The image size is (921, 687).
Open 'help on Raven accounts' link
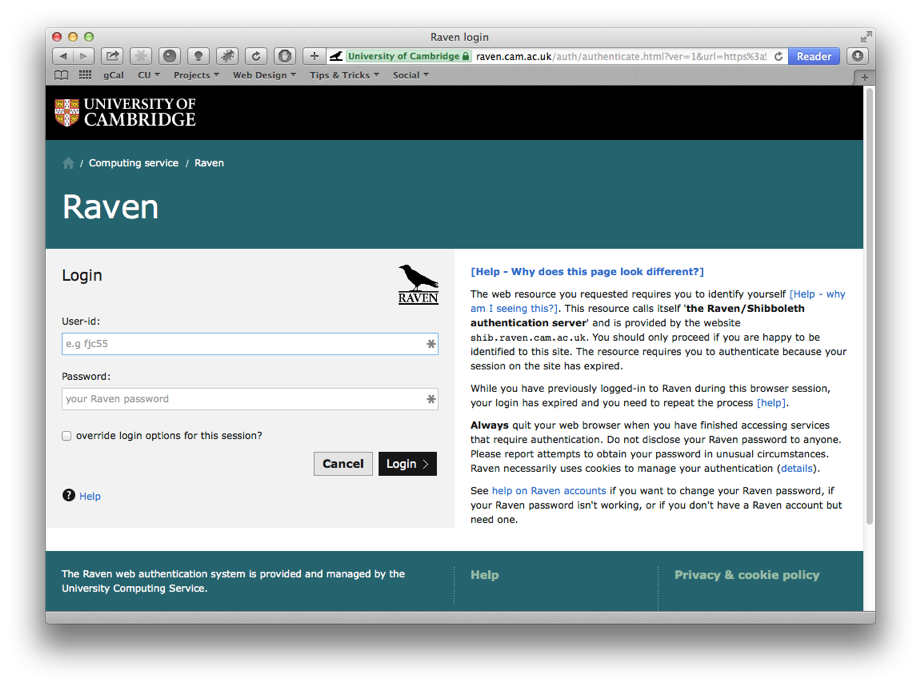549,491
